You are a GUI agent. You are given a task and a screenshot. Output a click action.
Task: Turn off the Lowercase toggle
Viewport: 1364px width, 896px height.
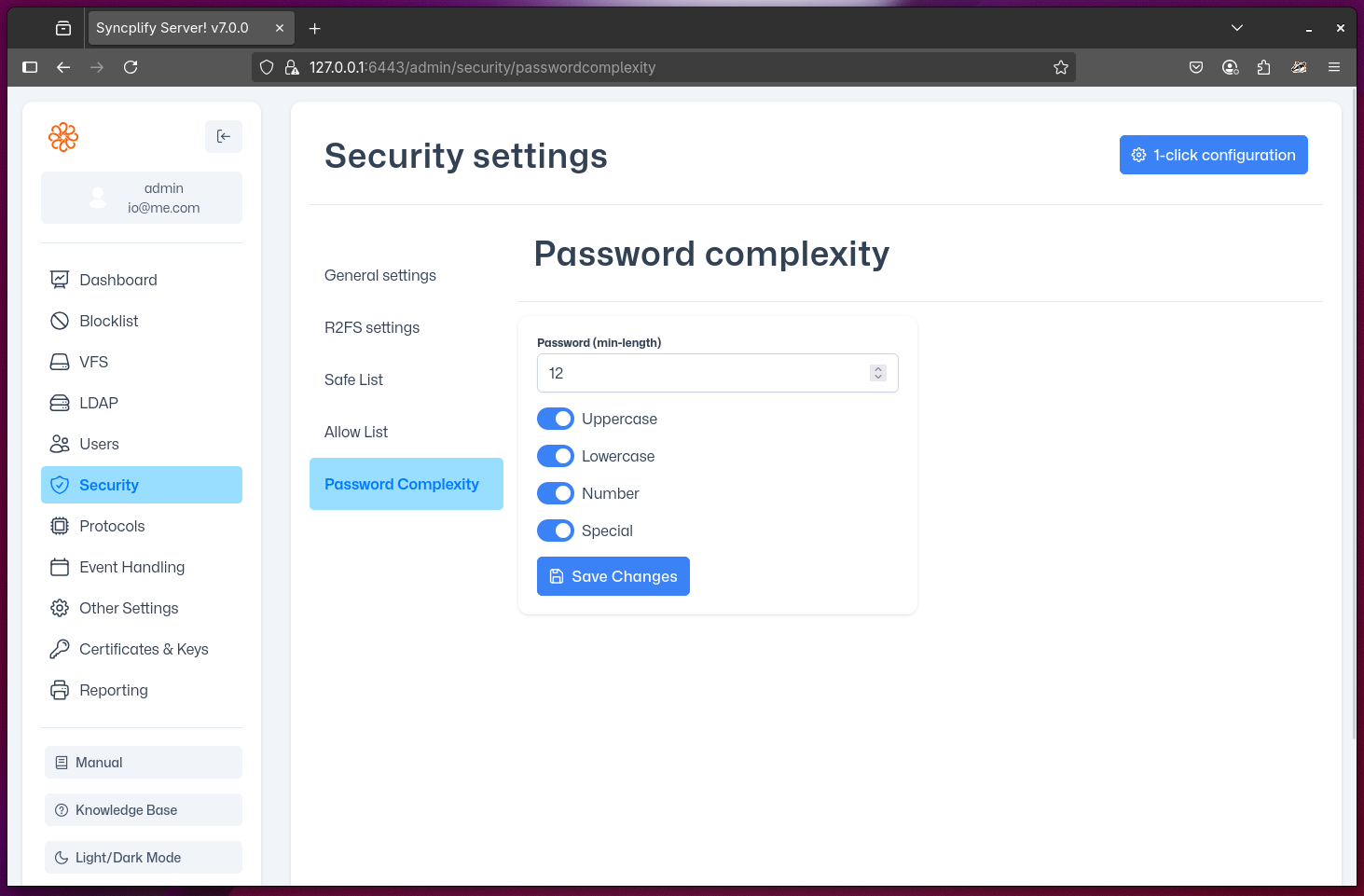coord(556,456)
